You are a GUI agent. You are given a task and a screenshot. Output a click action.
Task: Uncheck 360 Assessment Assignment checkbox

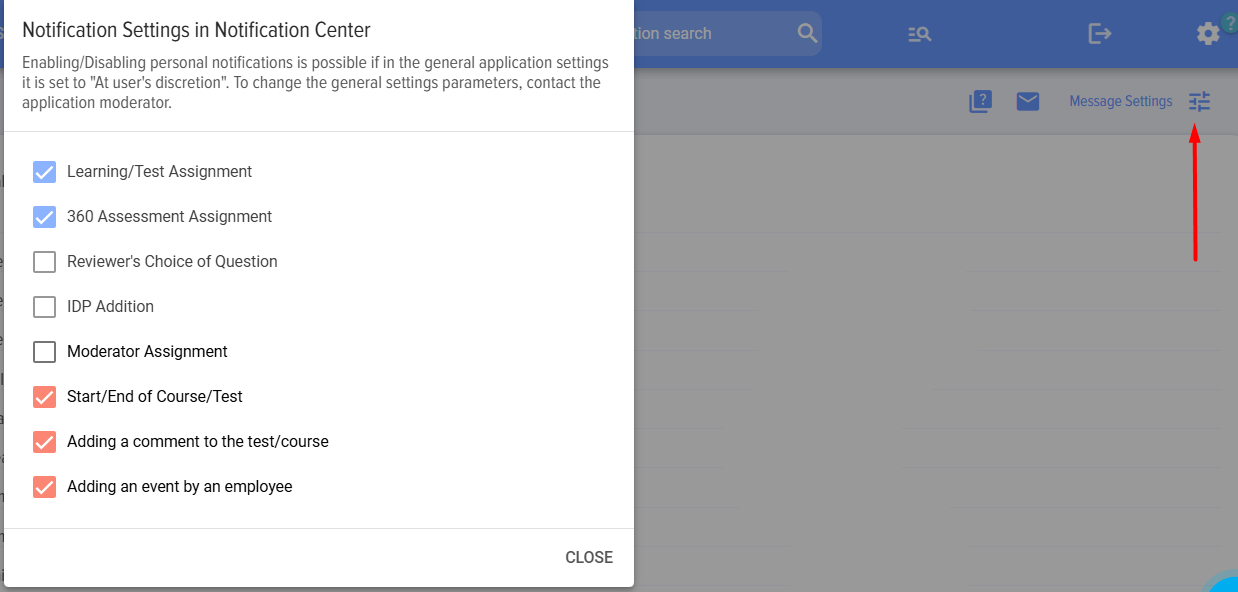(x=44, y=217)
